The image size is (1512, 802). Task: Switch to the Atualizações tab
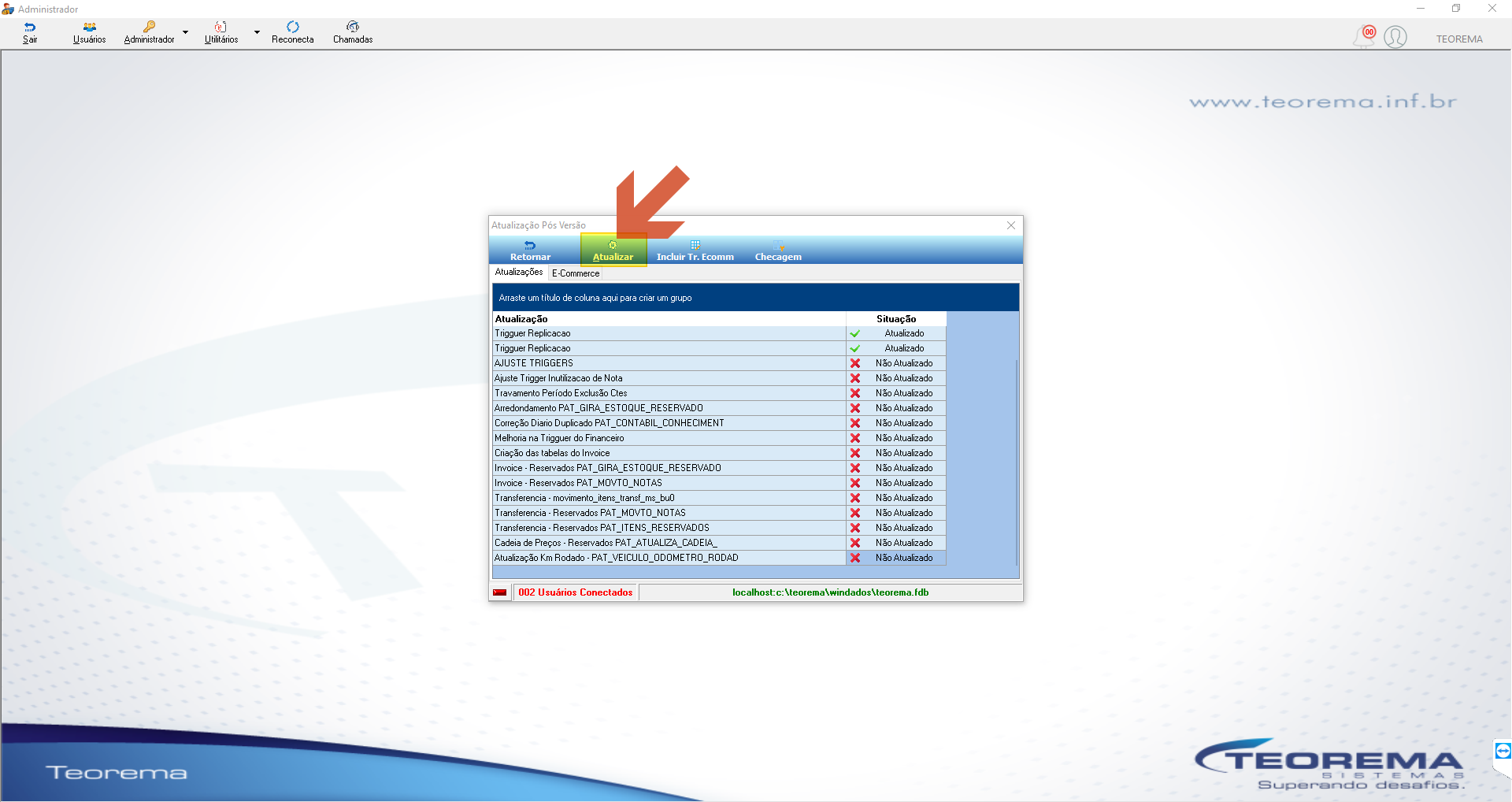click(519, 273)
